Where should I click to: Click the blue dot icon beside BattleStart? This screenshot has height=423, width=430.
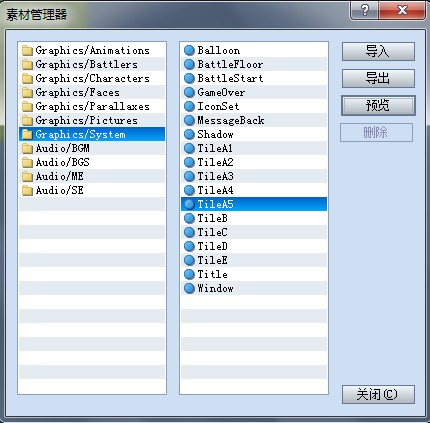[189, 78]
